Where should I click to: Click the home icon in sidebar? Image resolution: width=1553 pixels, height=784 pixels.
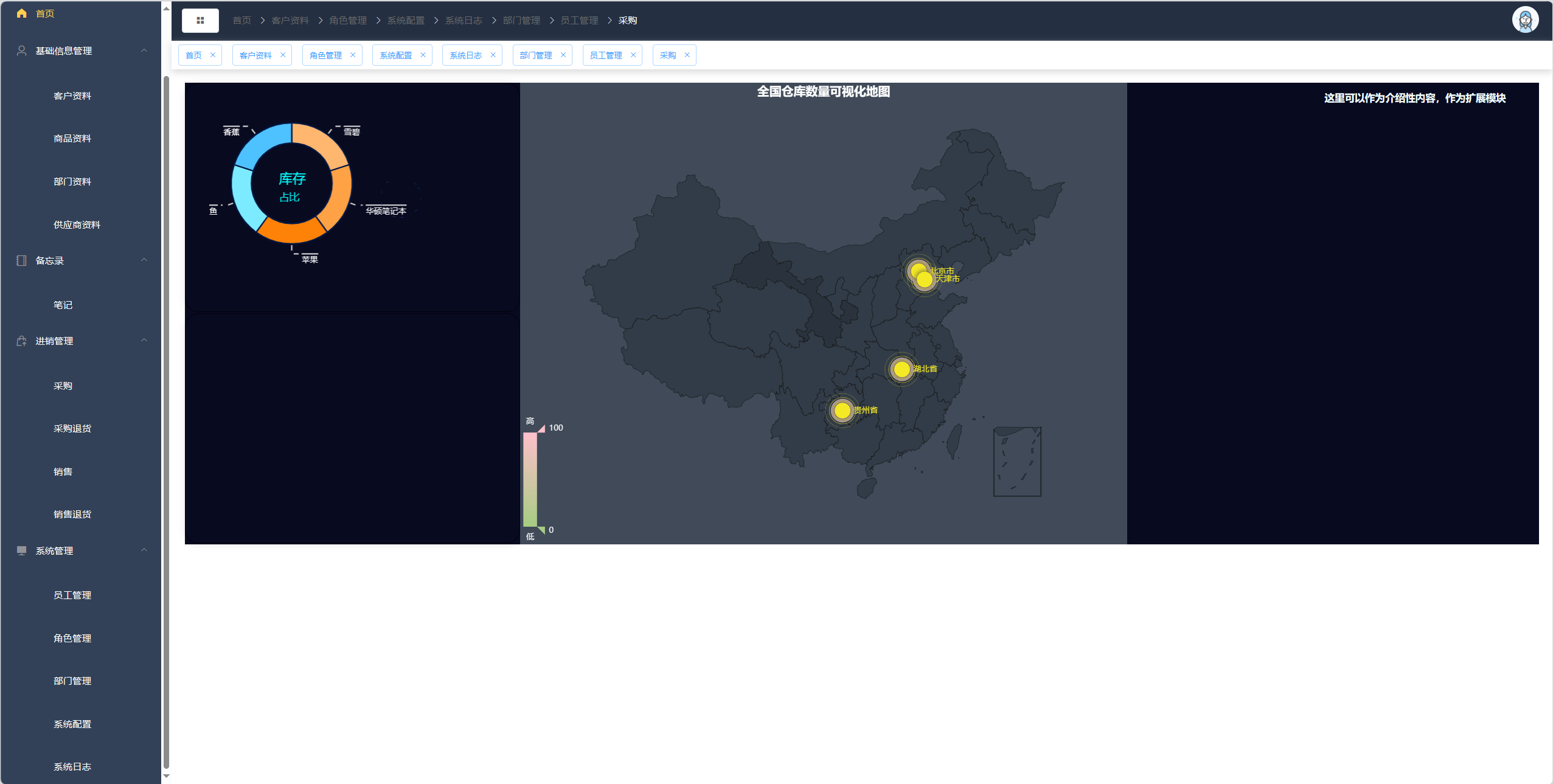(x=22, y=13)
